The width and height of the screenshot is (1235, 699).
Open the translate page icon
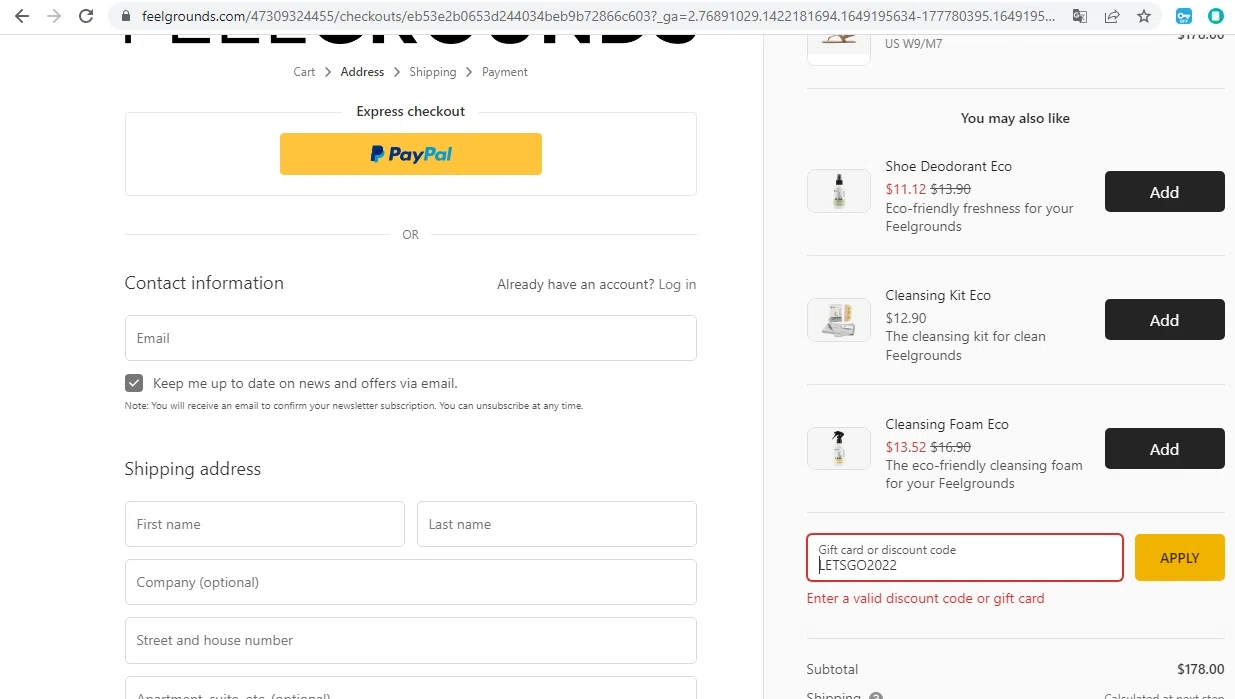1079,16
